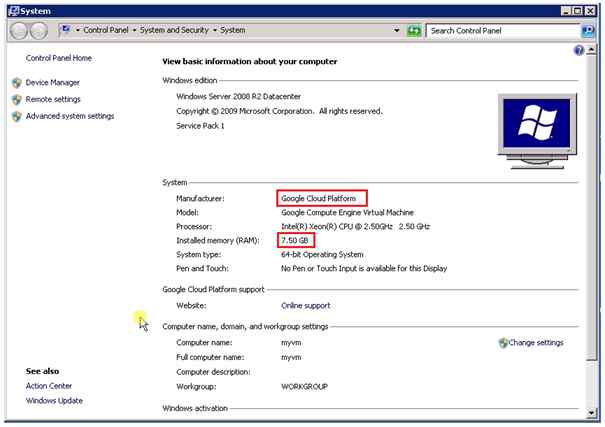Maximize the System window
Image resolution: width=605 pixels, height=427 pixels.
click(578, 11)
